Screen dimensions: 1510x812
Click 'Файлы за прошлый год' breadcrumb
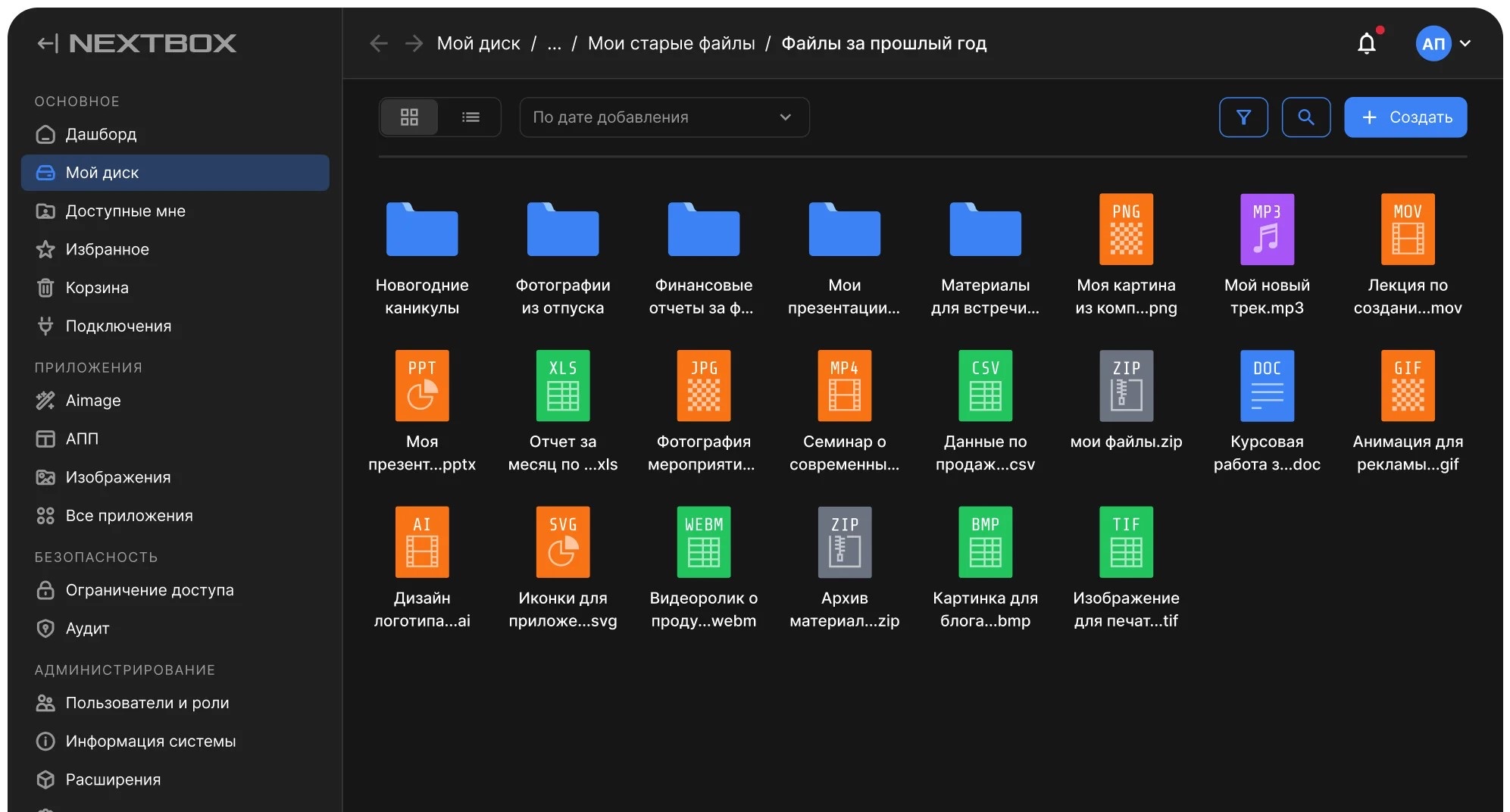883,43
